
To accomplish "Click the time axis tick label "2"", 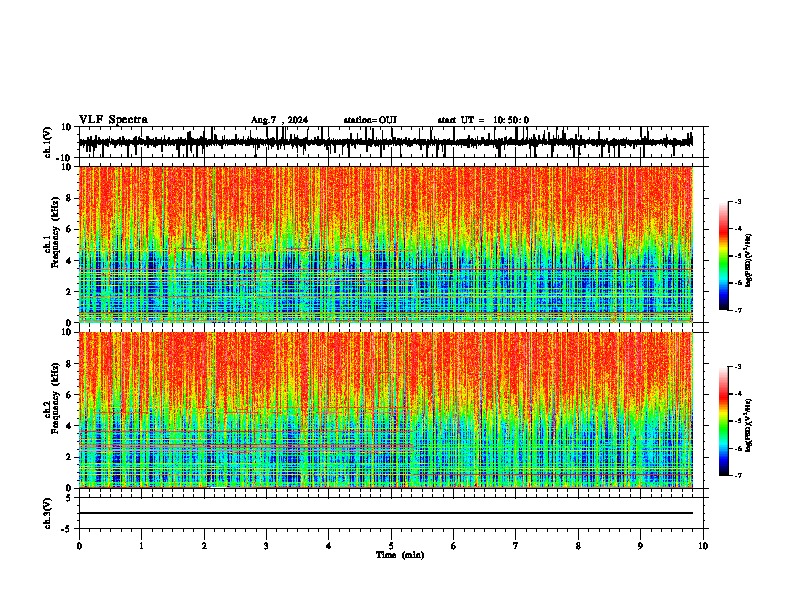I will 204,546.
